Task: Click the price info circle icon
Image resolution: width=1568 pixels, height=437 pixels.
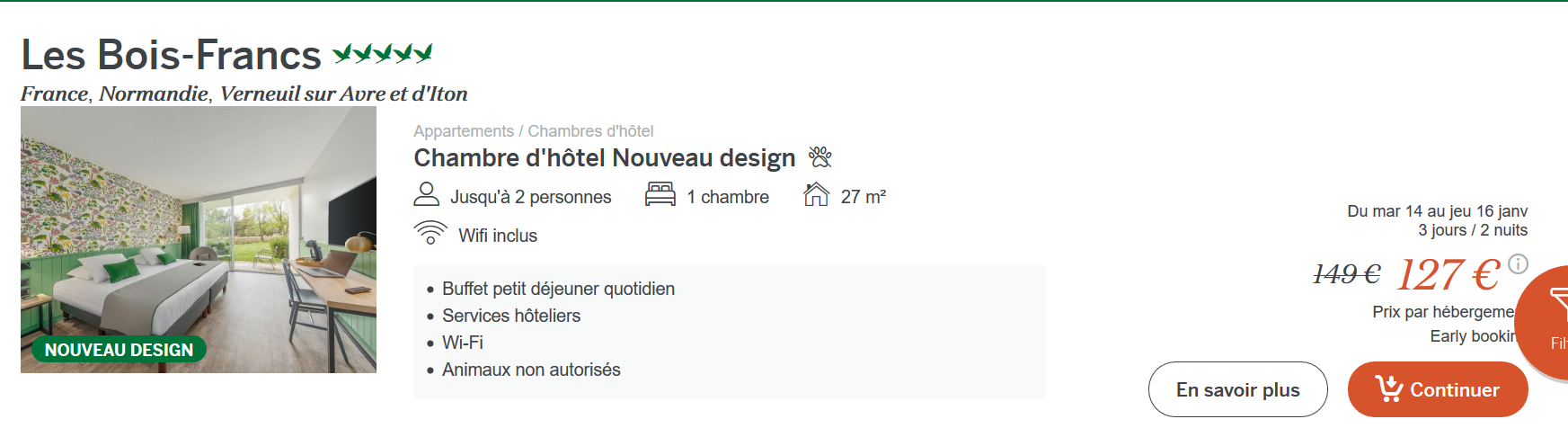Action: click(1518, 264)
